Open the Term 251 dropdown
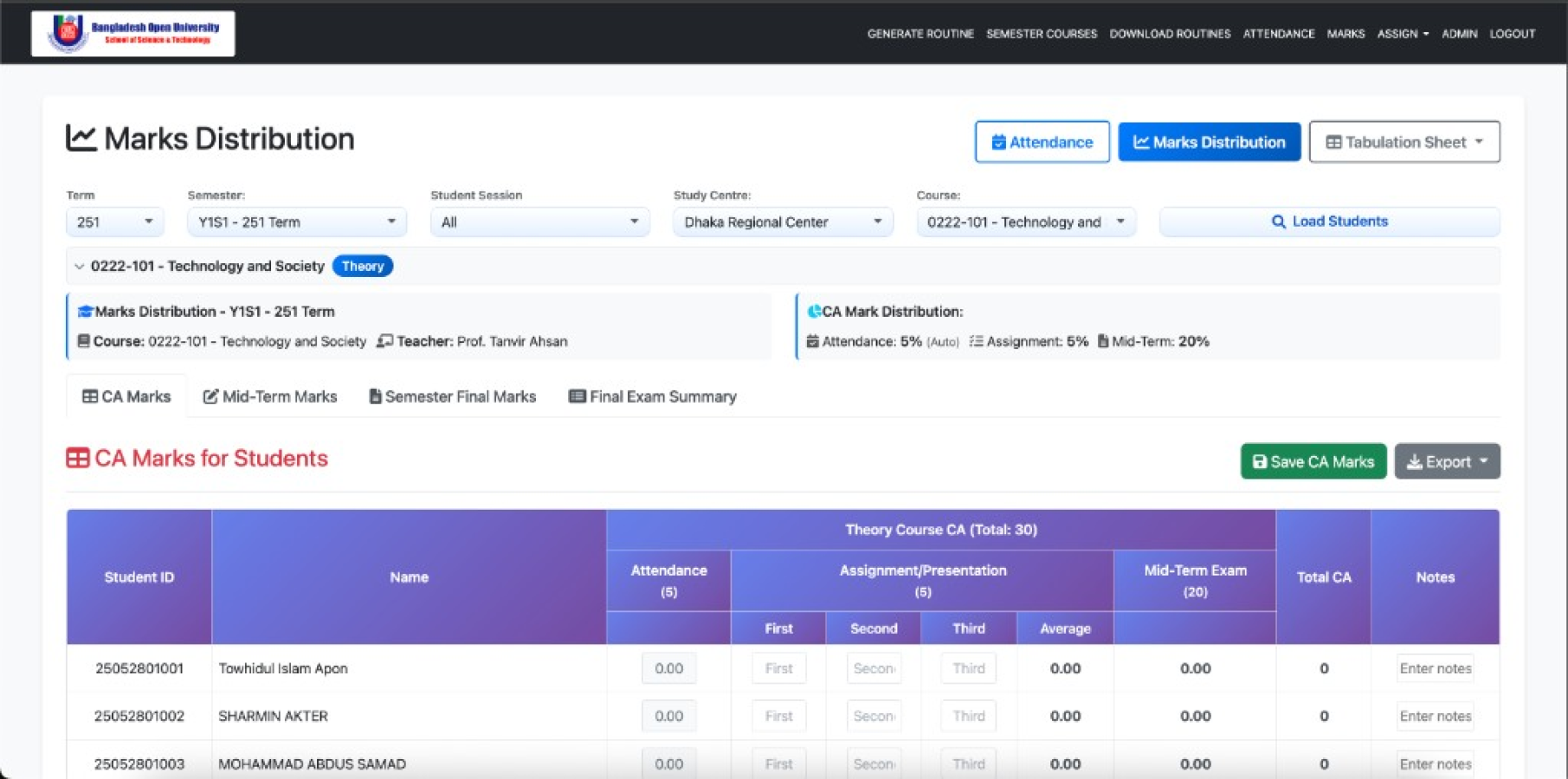1568x779 pixels. (x=114, y=222)
